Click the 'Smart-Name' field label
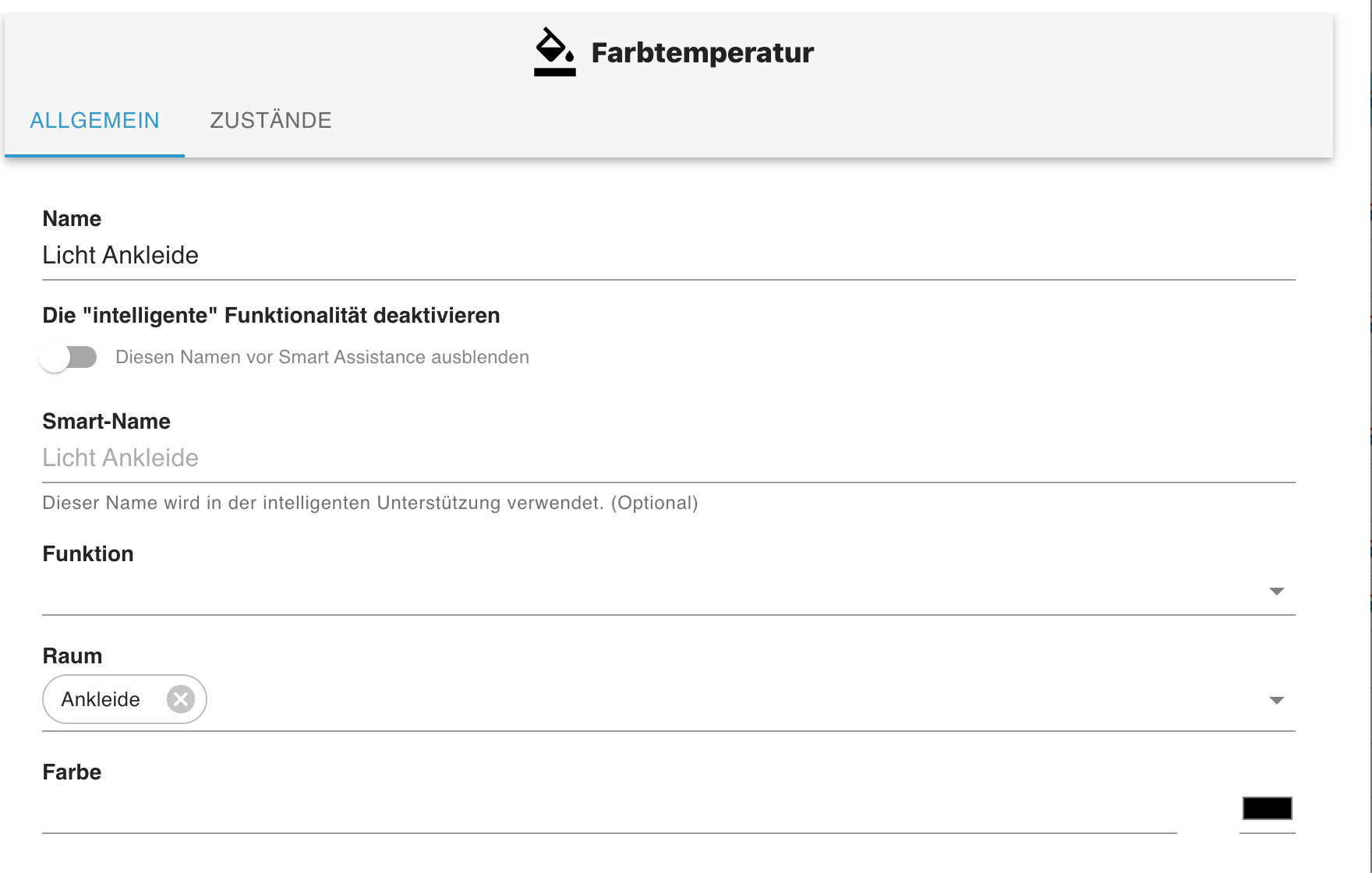Image resolution: width=1372 pixels, height=873 pixels. tap(106, 422)
